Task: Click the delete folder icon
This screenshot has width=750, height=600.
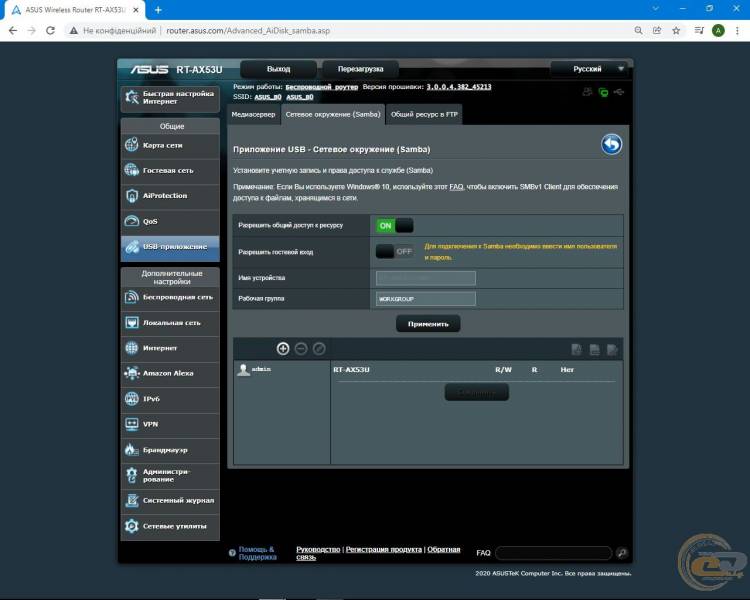Action: [595, 350]
